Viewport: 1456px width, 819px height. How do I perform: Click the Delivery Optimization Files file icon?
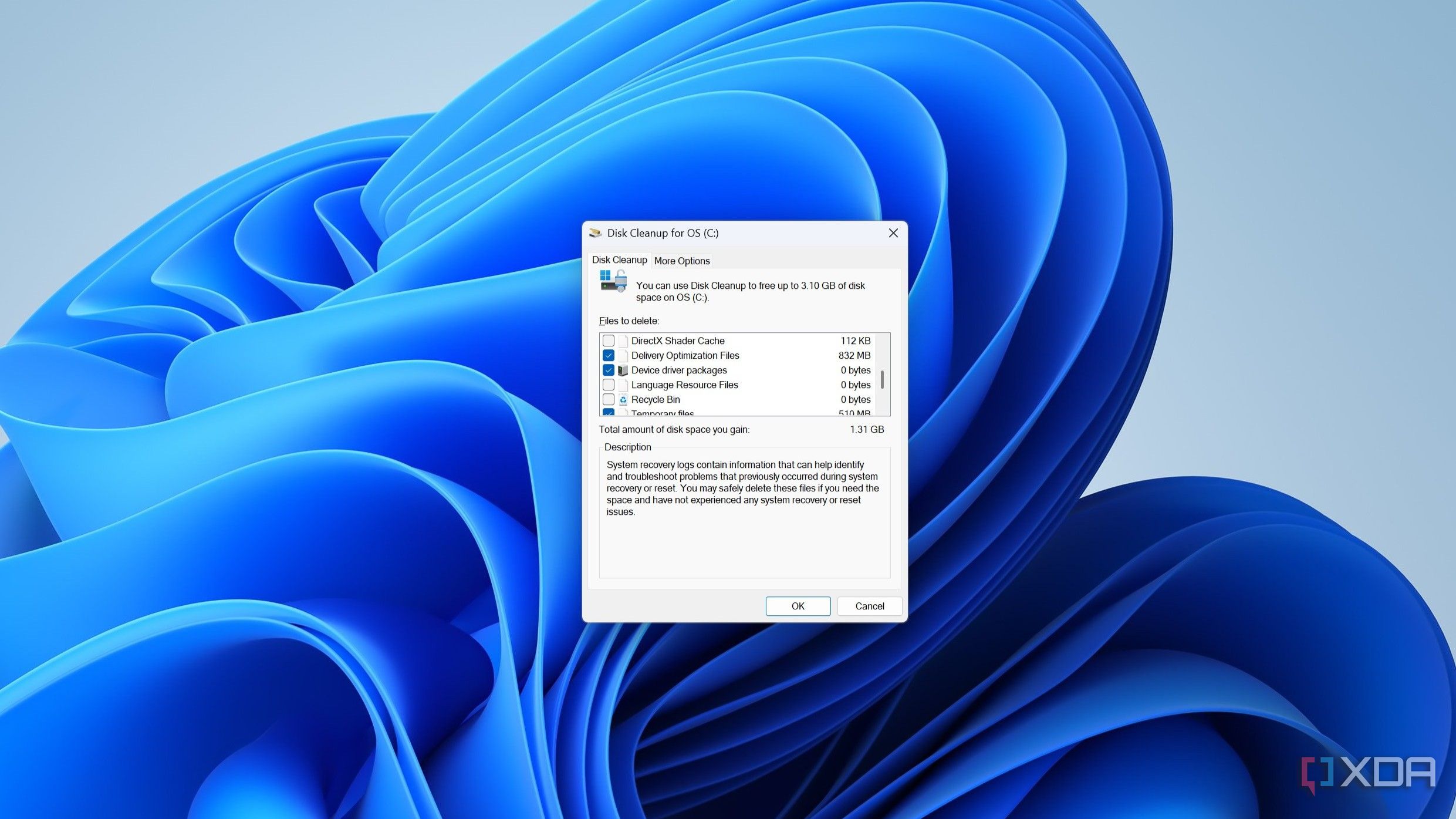(623, 356)
